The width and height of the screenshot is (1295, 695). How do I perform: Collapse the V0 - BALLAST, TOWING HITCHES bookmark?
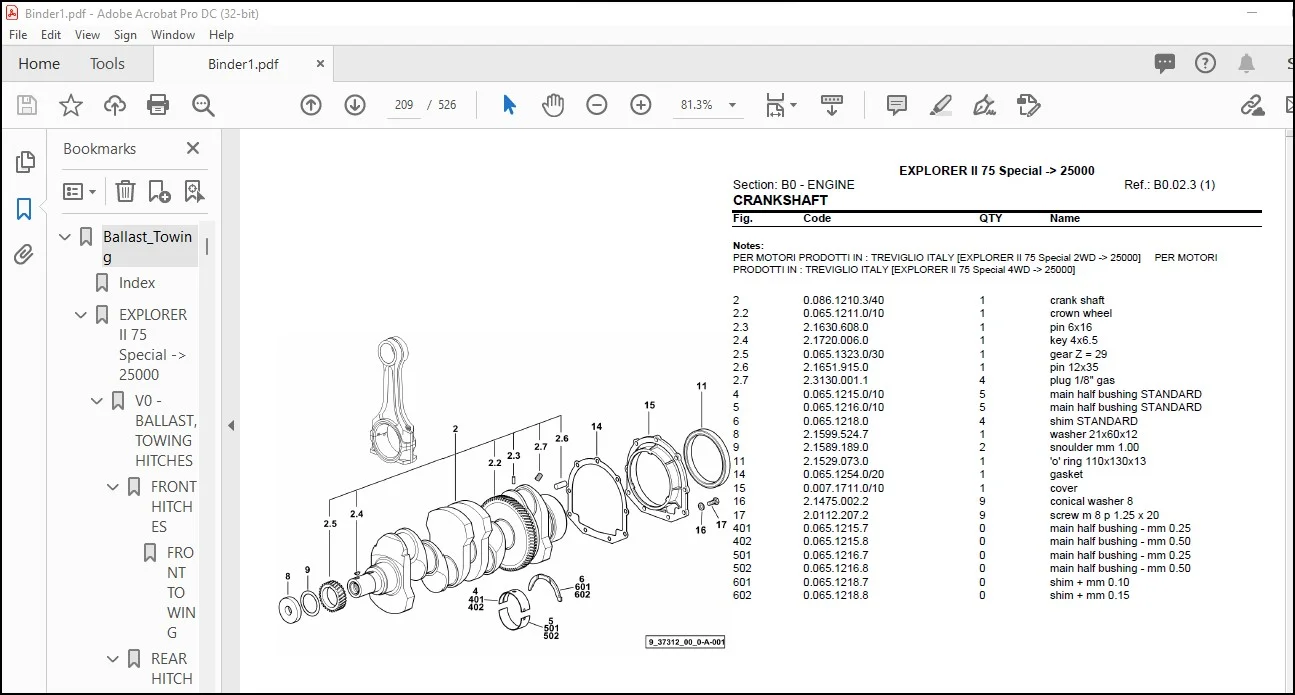(97, 401)
